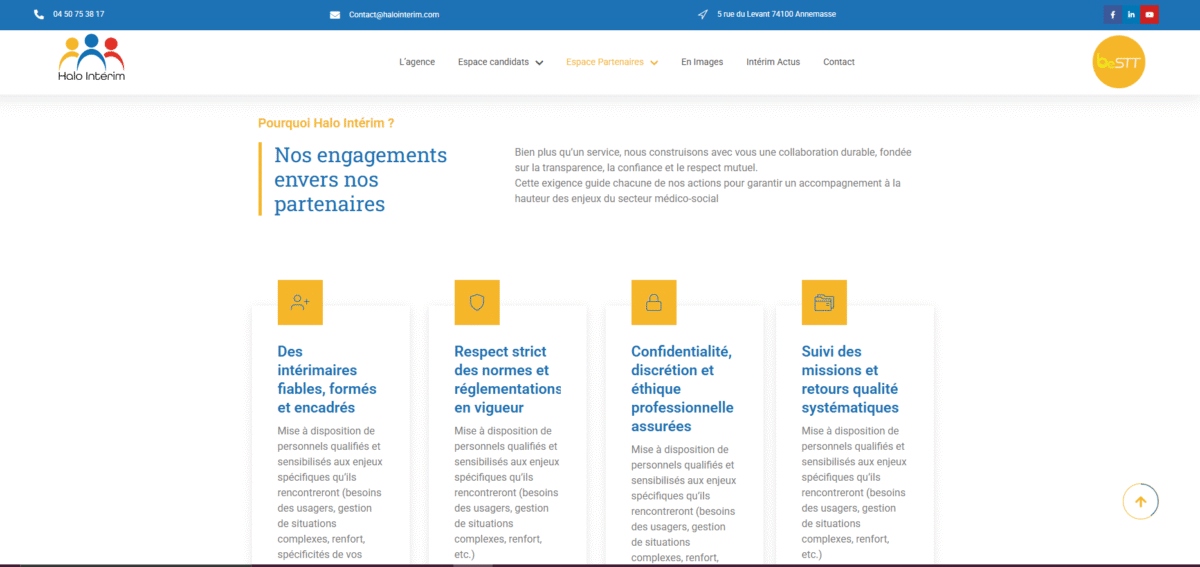Click the Contact@halointerim.com email link
The height and width of the screenshot is (567, 1200).
tap(394, 15)
